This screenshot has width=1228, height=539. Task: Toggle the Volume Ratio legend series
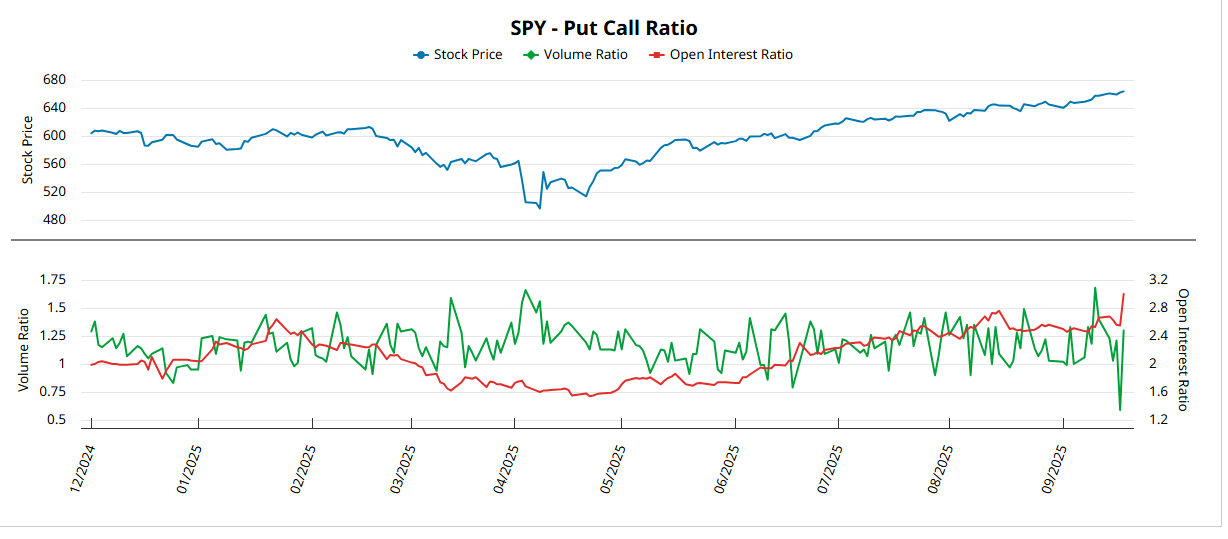tap(576, 55)
